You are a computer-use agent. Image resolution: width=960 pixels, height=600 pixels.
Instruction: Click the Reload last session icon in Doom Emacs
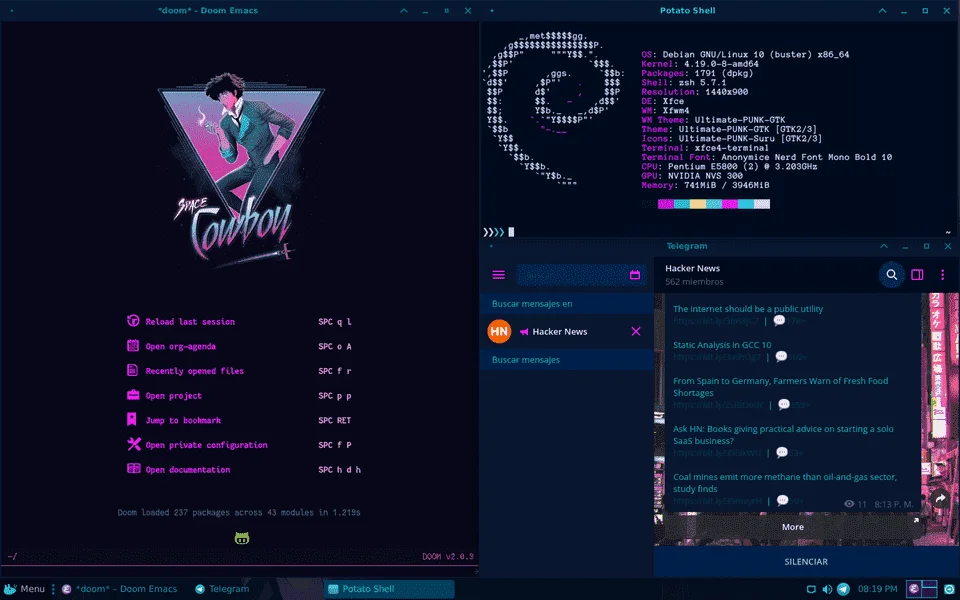133,321
